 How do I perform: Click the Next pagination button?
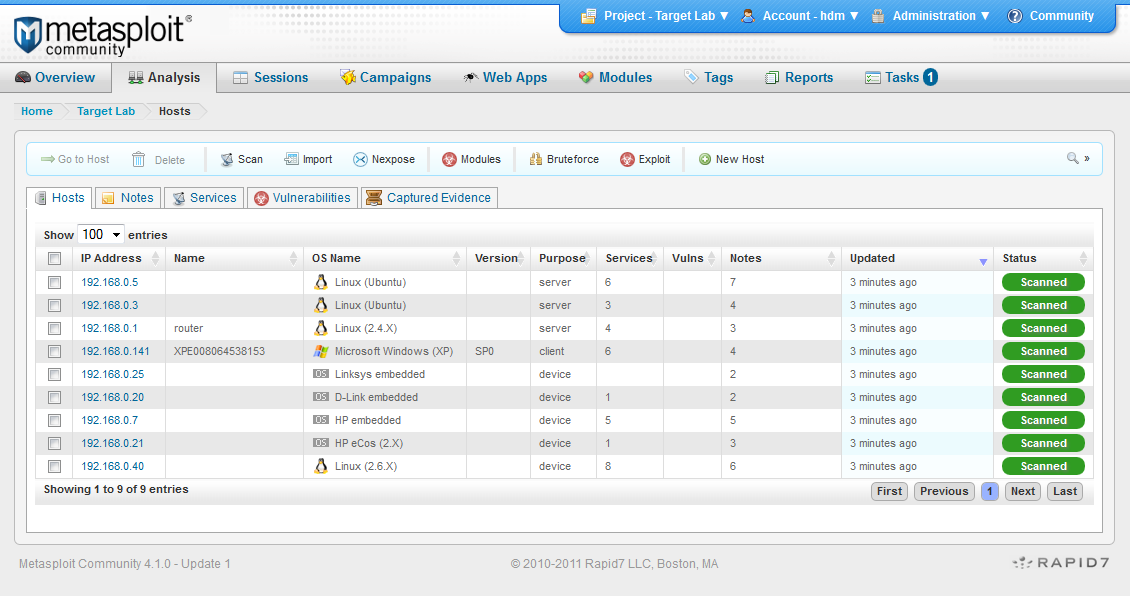(1022, 491)
